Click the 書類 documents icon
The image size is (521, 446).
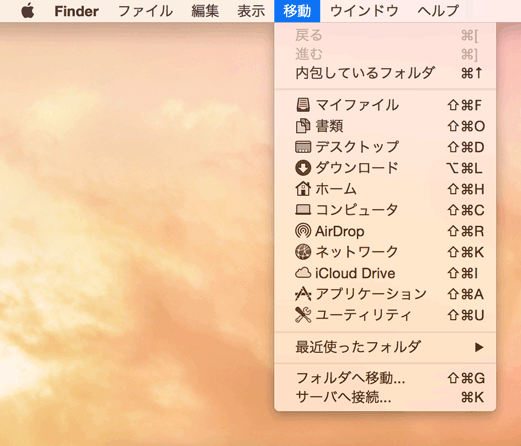pyautogui.click(x=303, y=126)
